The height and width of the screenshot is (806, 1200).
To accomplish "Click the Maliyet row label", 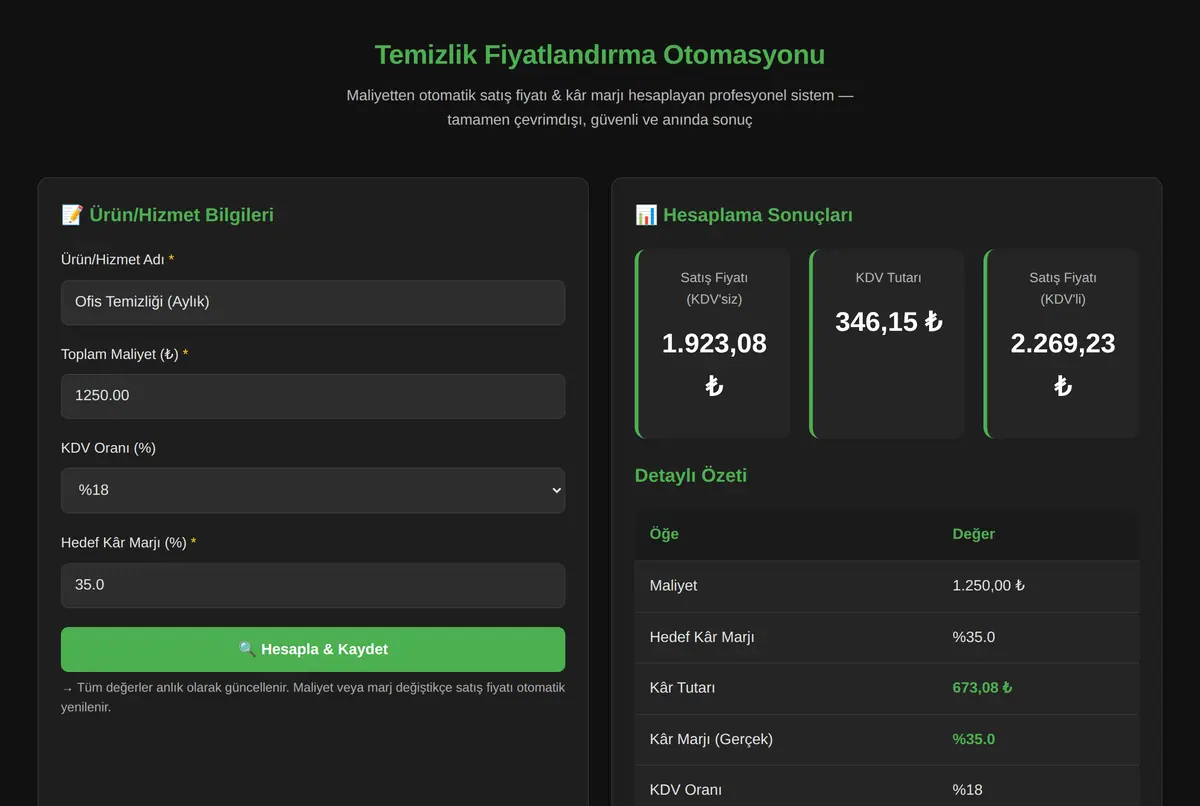I will [673, 586].
